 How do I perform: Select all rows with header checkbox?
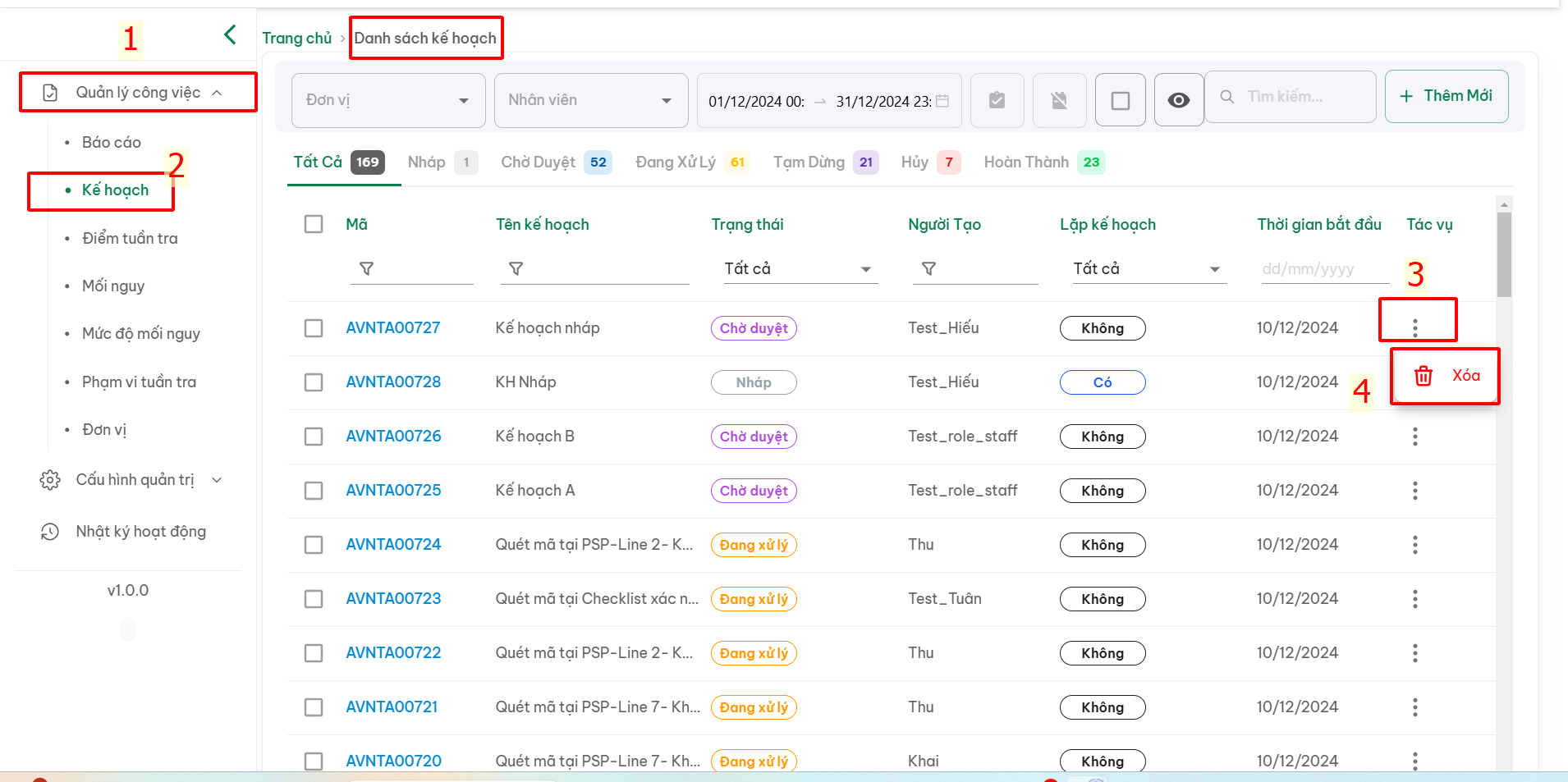pos(314,224)
